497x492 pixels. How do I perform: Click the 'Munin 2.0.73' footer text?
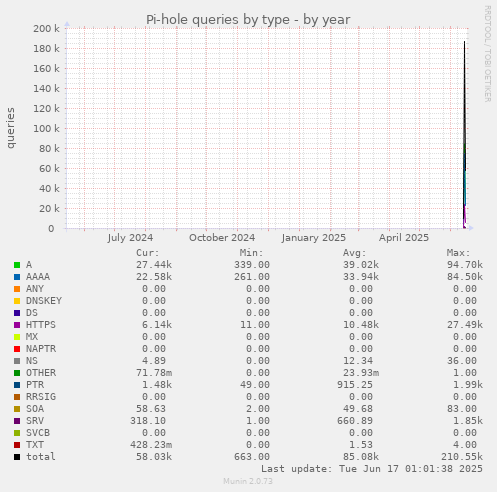(248, 481)
